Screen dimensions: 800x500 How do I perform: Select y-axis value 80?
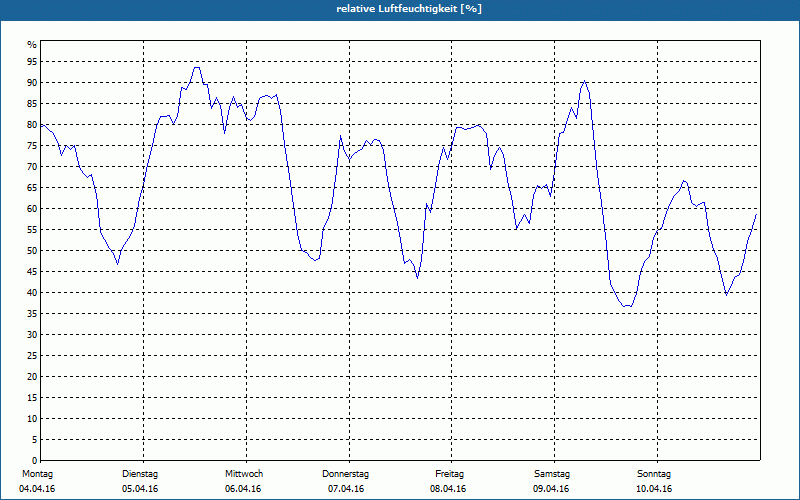coord(32,124)
